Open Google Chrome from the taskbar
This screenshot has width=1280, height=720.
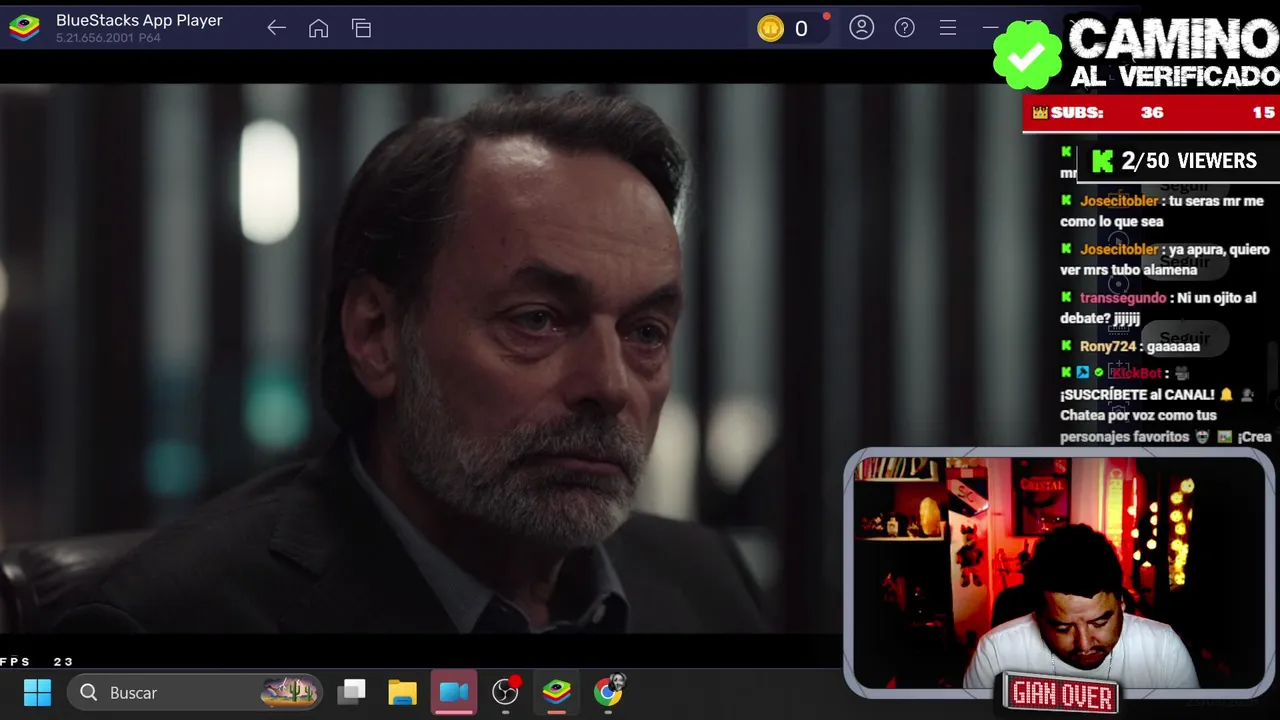(608, 692)
